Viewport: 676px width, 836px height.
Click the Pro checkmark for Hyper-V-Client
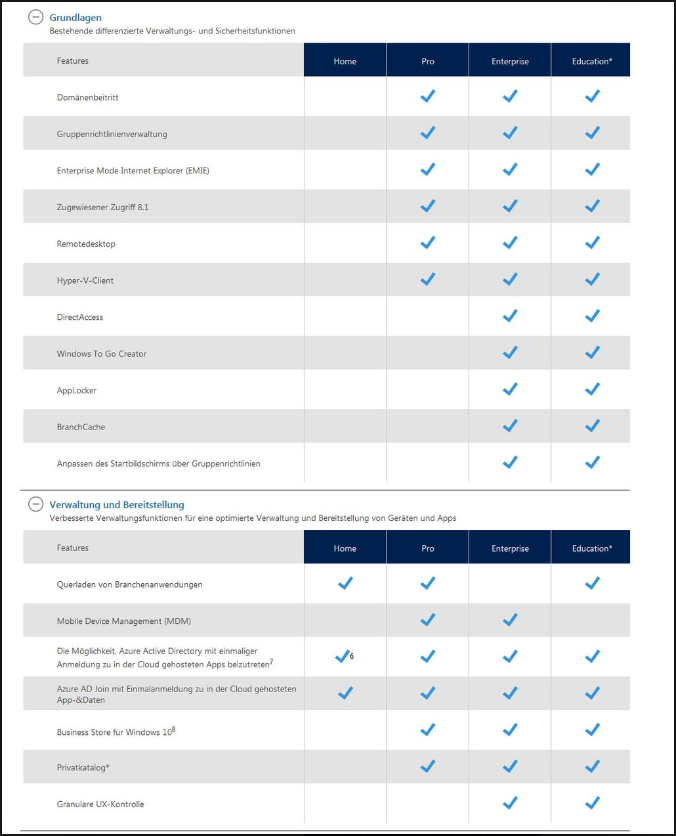point(427,280)
